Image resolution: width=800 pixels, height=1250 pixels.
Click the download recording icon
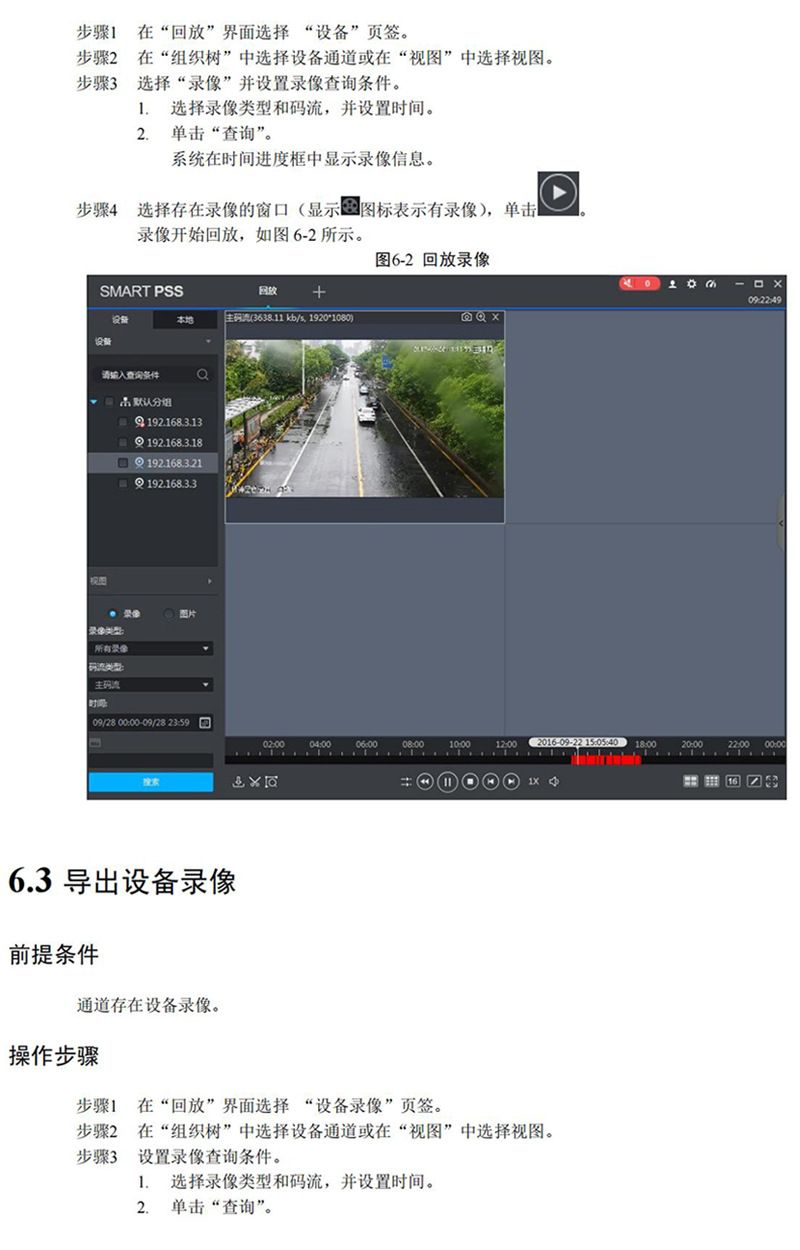tap(238, 781)
